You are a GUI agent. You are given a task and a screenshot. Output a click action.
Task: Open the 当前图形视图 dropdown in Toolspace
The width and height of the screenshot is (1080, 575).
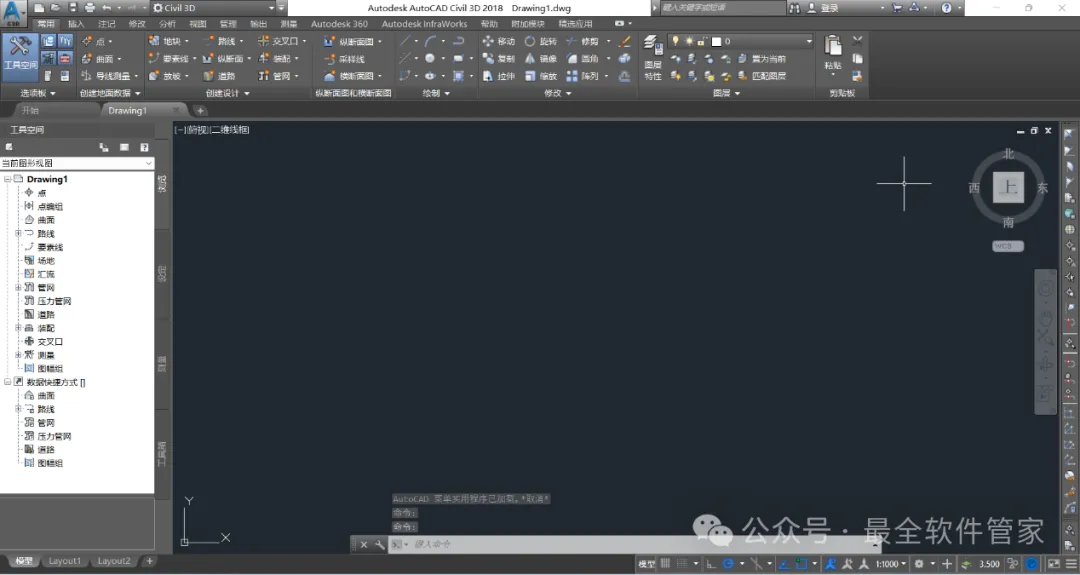[77, 163]
